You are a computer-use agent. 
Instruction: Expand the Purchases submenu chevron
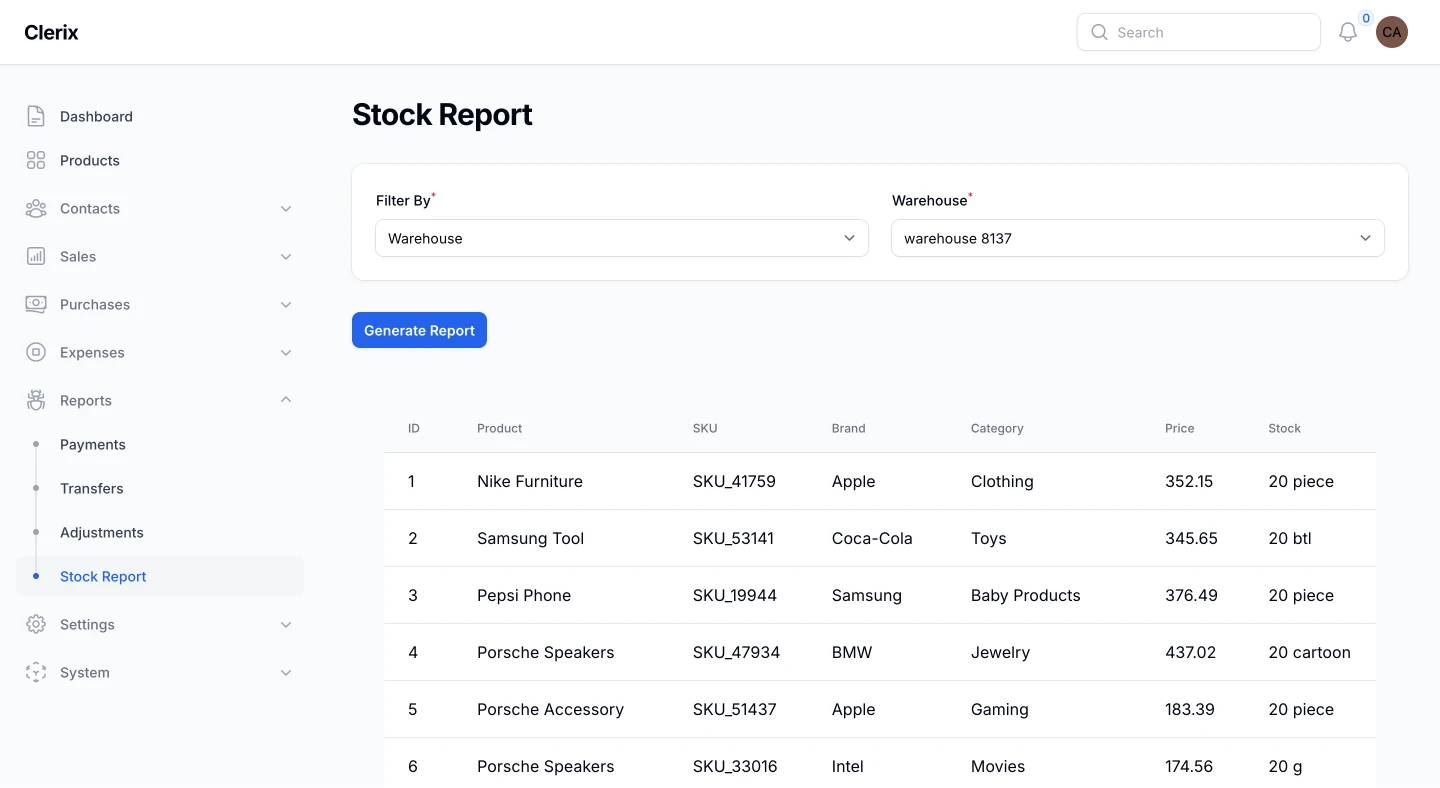click(x=286, y=304)
